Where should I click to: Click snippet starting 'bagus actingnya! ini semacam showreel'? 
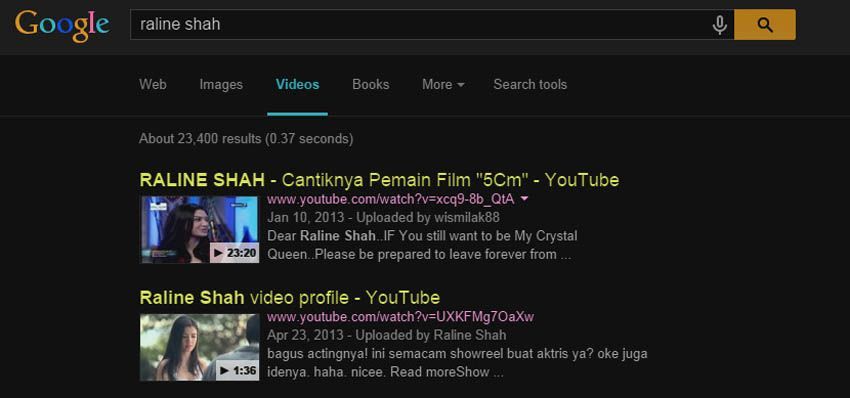[457, 363]
